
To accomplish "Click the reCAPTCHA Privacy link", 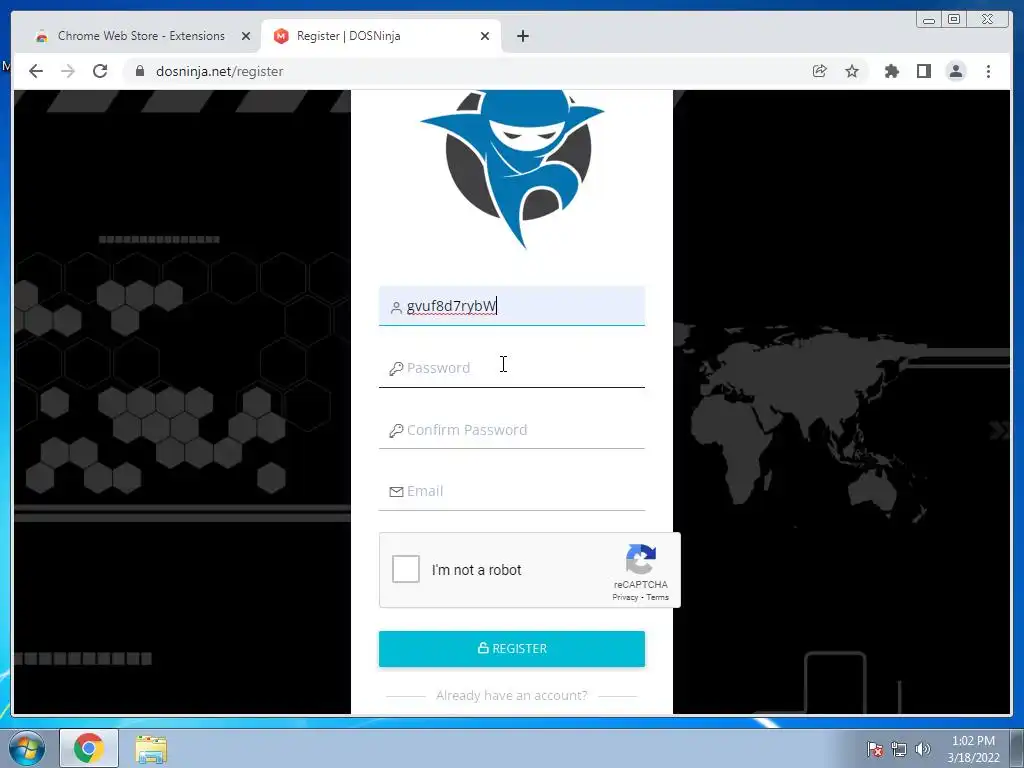I will pyautogui.click(x=625, y=597).
